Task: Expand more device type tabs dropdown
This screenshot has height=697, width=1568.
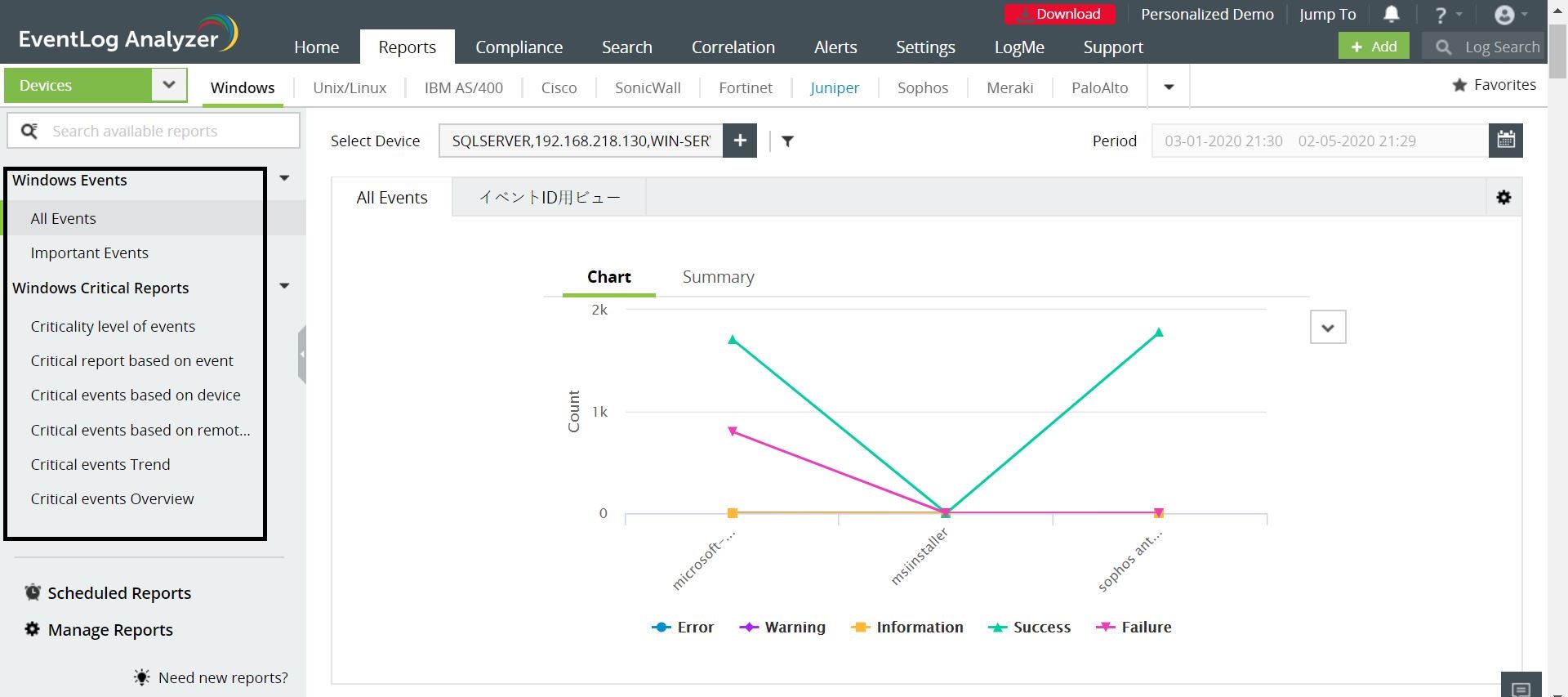Action: 1169,87
